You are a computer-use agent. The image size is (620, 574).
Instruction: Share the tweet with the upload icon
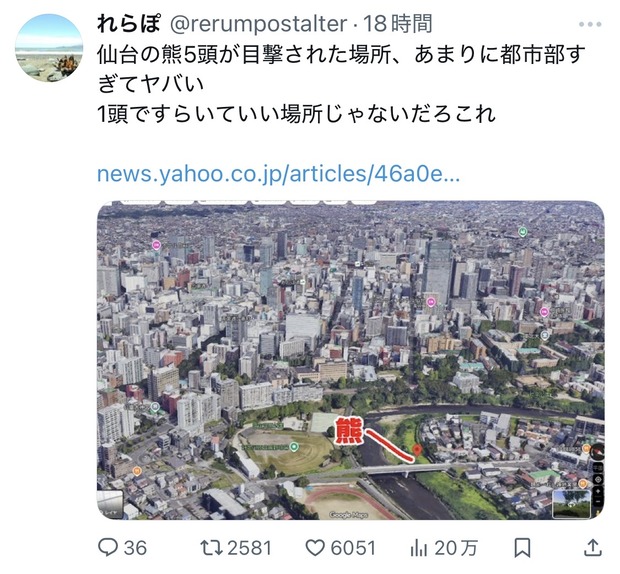(592, 548)
